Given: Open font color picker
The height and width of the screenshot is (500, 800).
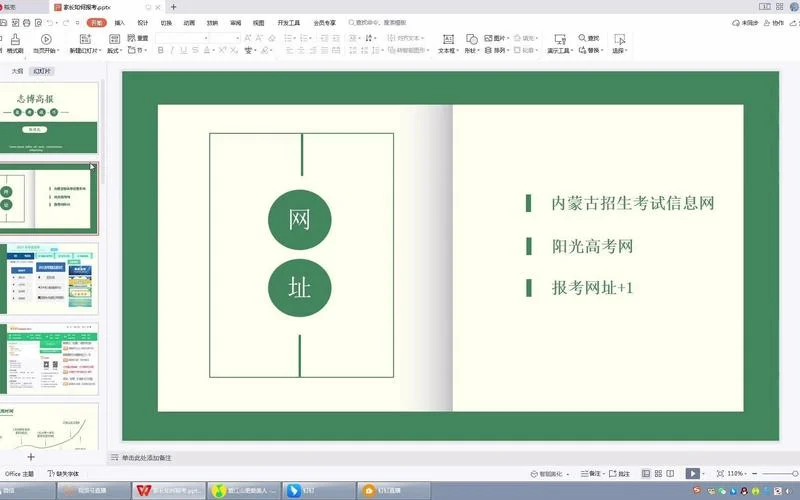Looking at the screenshot, I should tap(208, 50).
